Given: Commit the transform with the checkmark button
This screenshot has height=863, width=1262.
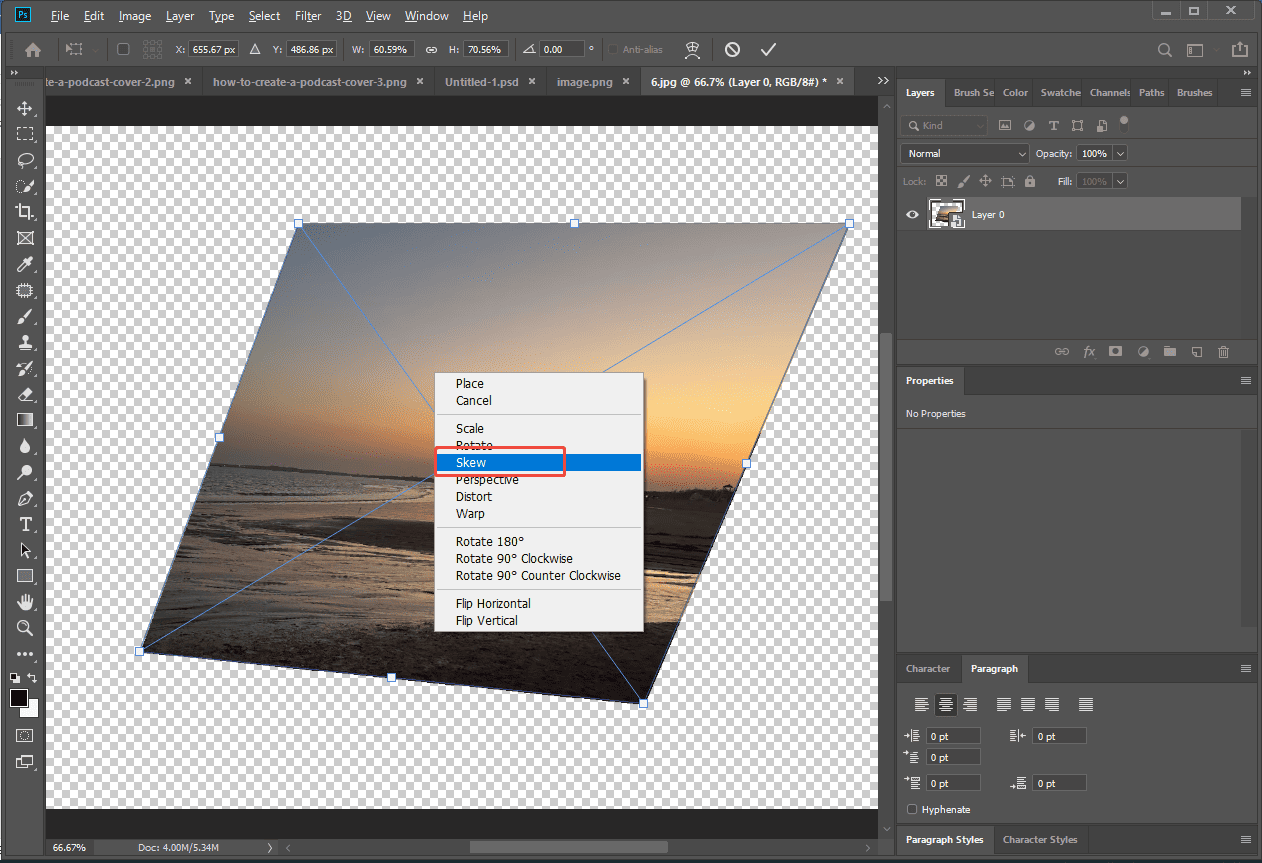Looking at the screenshot, I should click(768, 48).
